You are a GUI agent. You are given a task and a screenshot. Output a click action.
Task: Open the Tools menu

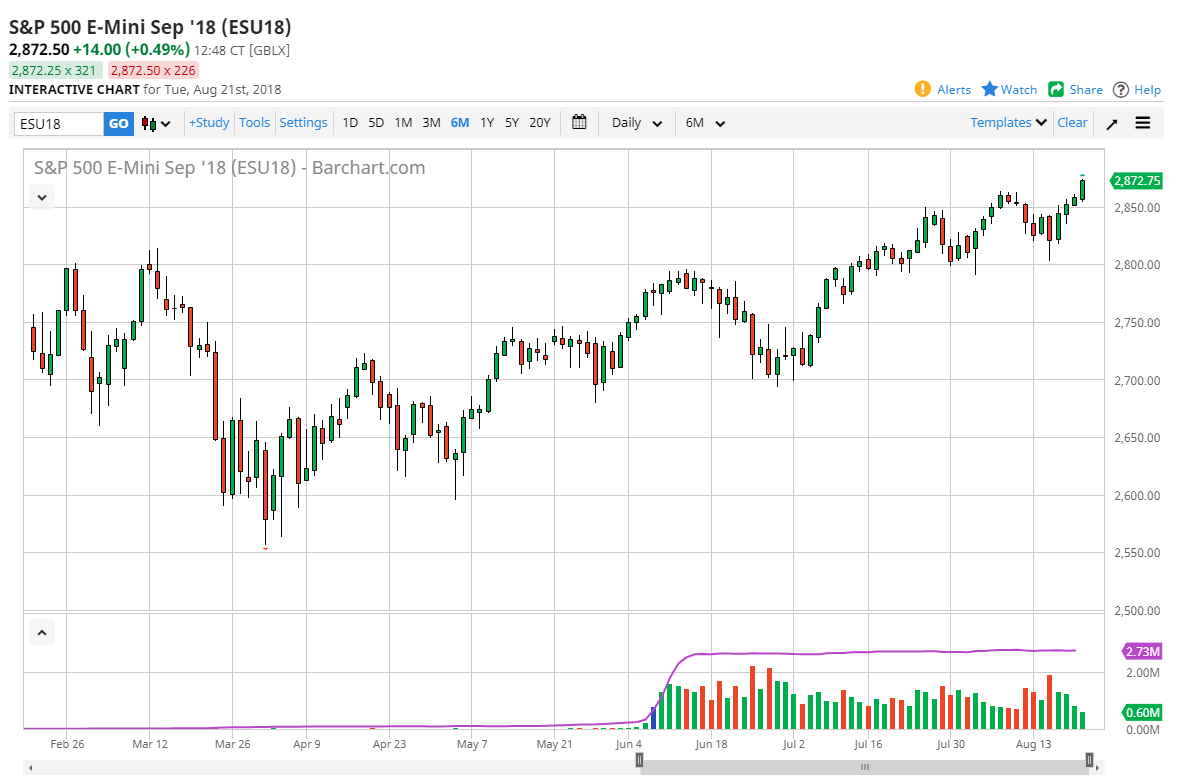pos(254,123)
